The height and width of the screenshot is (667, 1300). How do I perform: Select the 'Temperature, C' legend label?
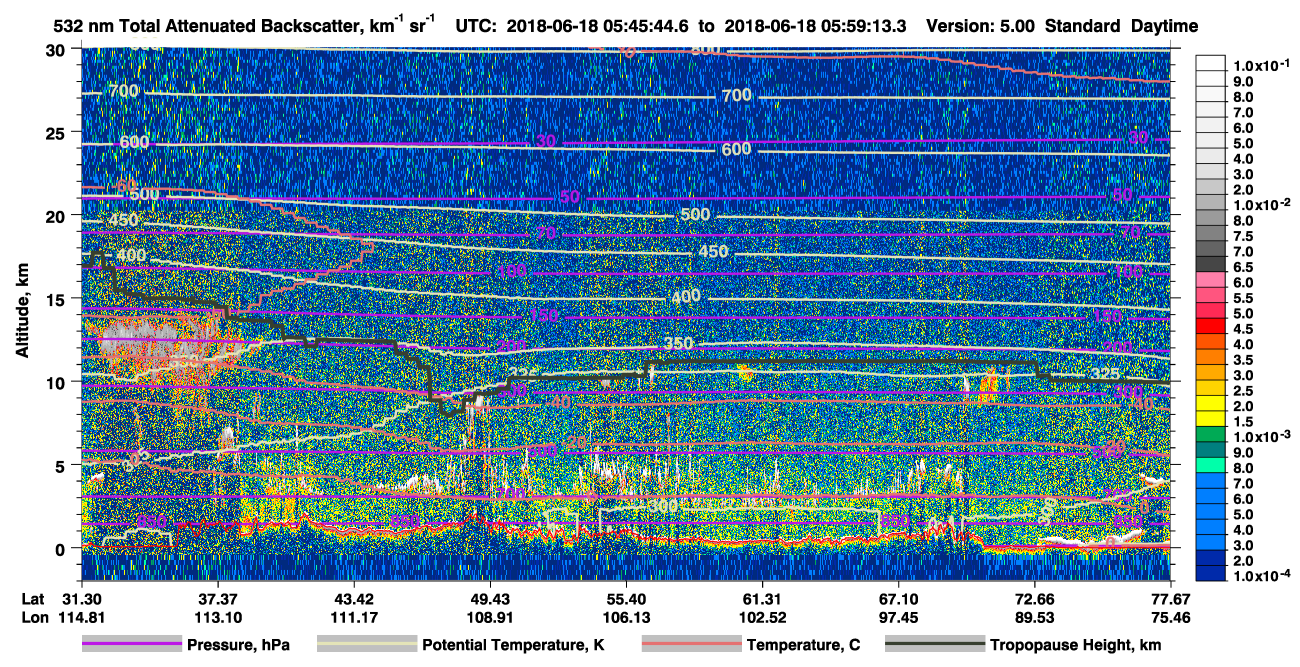point(803,645)
